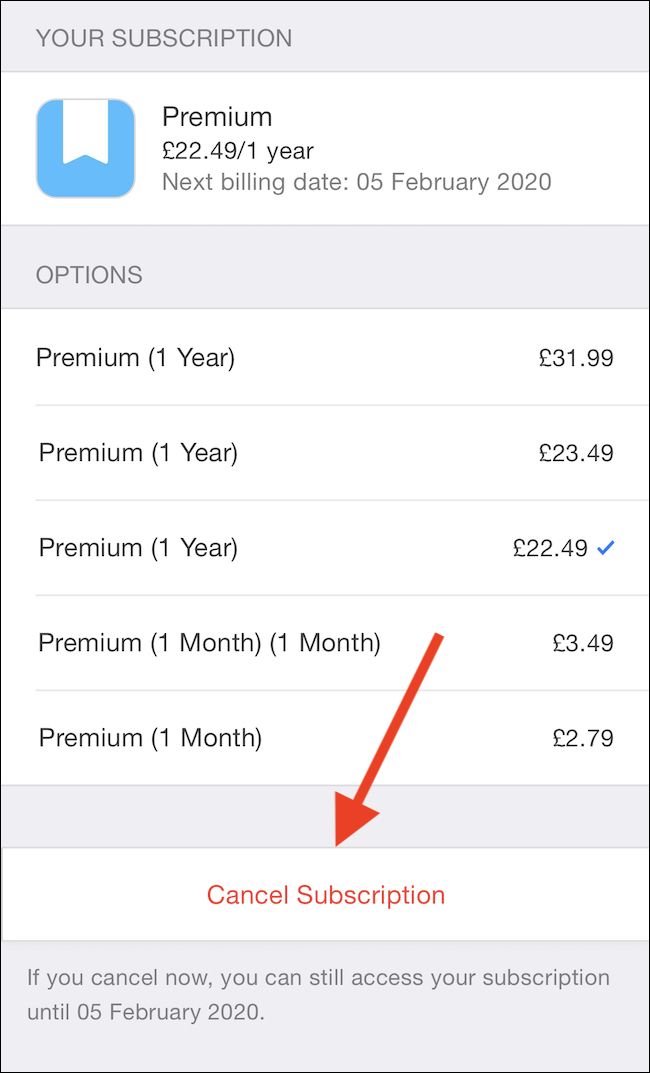Select the Premium (1 Year) £23.49 plan
Screen dimensions: 650x1073
[x=325, y=452]
